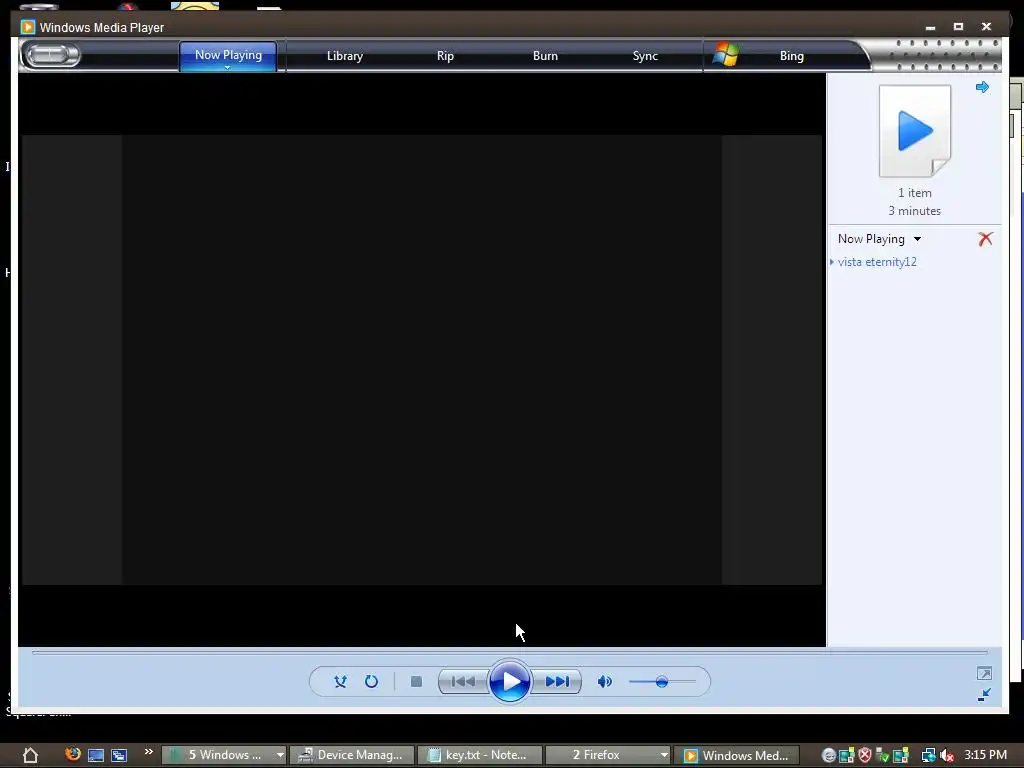Click the muted volume tray icon
This screenshot has width=1024, height=768.
[946, 756]
